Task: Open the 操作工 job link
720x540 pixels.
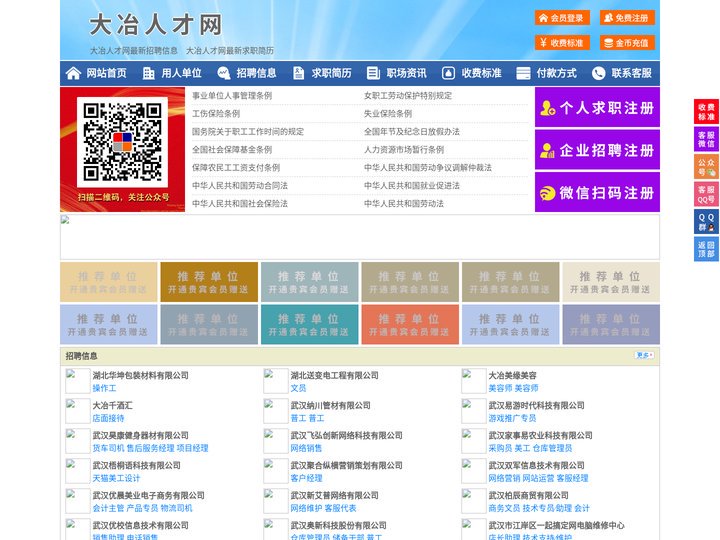Action: click(x=104, y=388)
